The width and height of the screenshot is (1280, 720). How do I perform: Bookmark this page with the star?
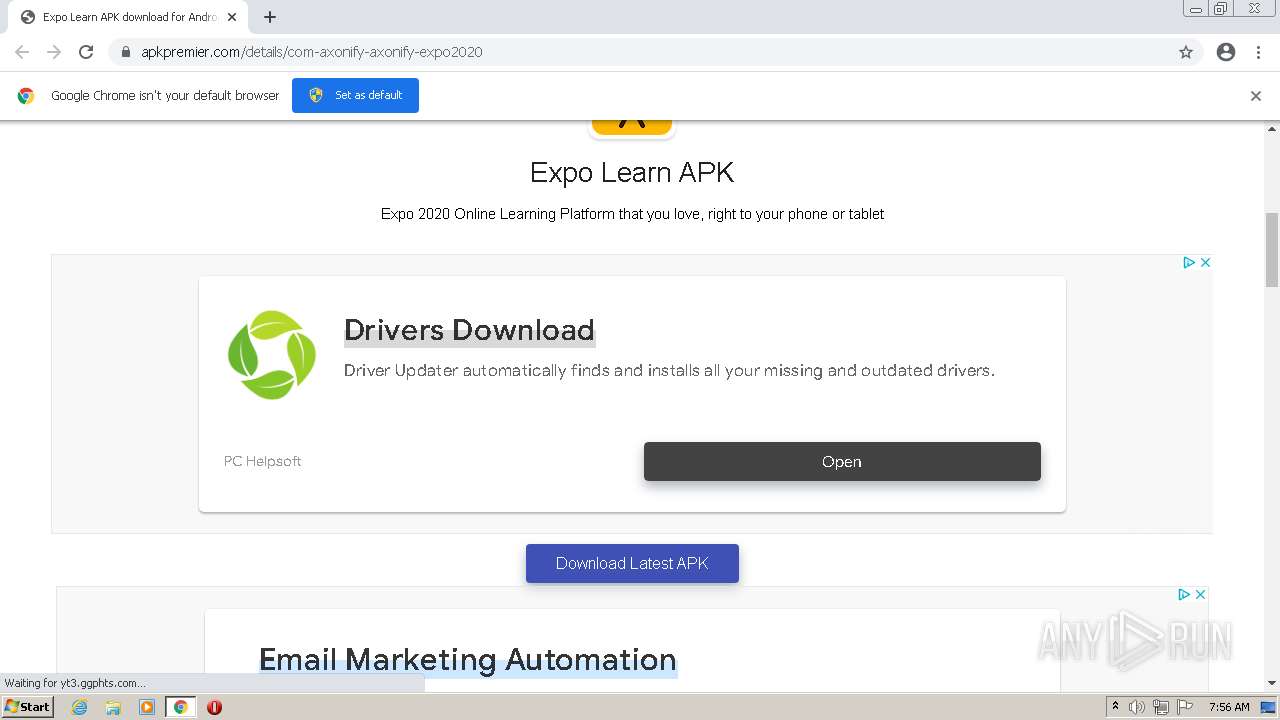click(x=1186, y=52)
